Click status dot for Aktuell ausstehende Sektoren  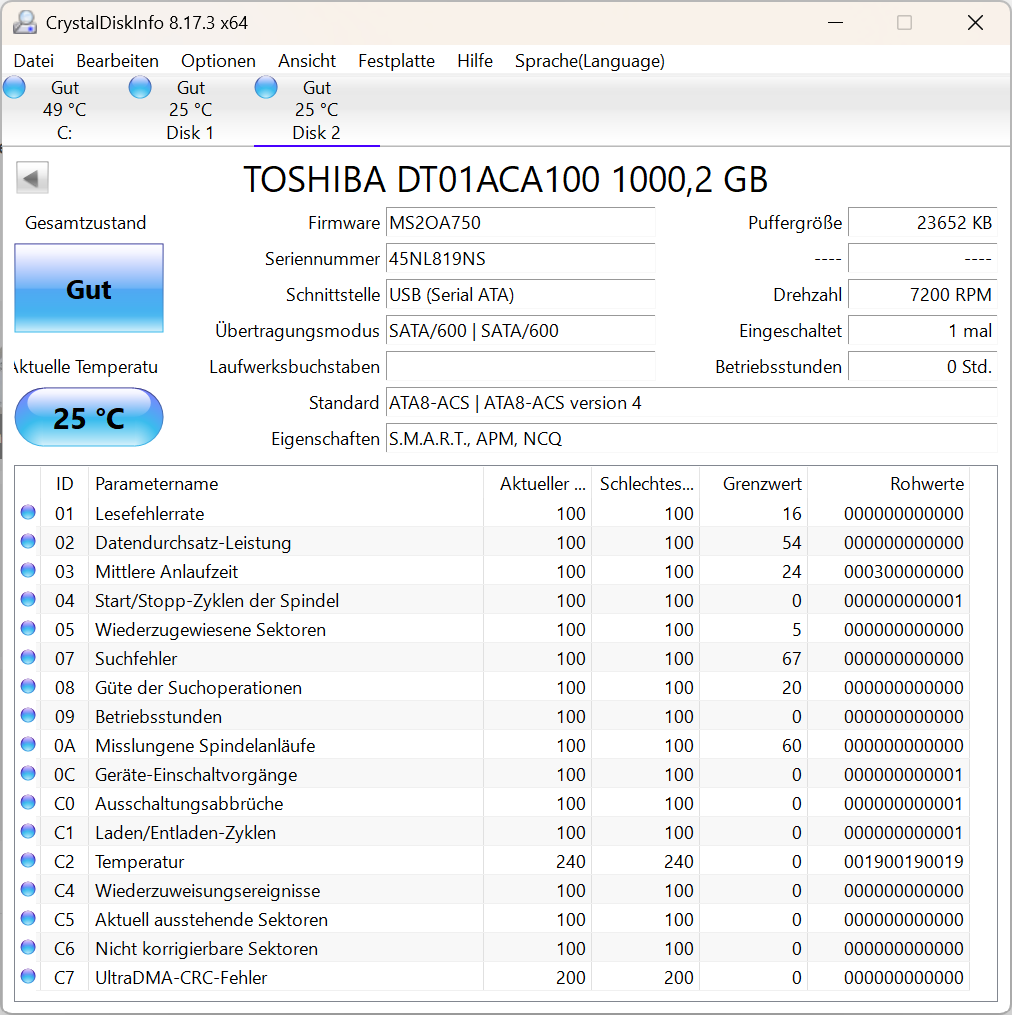coord(28,919)
